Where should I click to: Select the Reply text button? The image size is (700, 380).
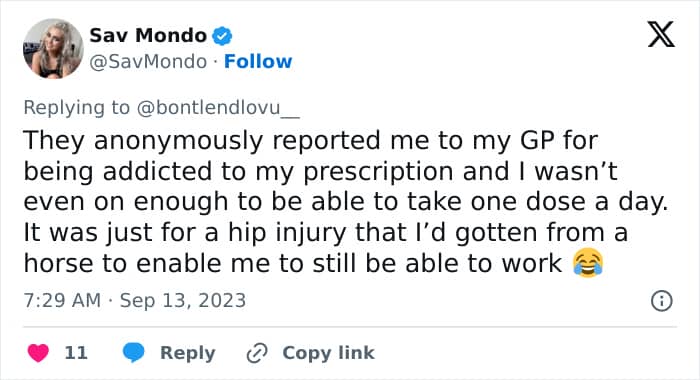point(188,353)
